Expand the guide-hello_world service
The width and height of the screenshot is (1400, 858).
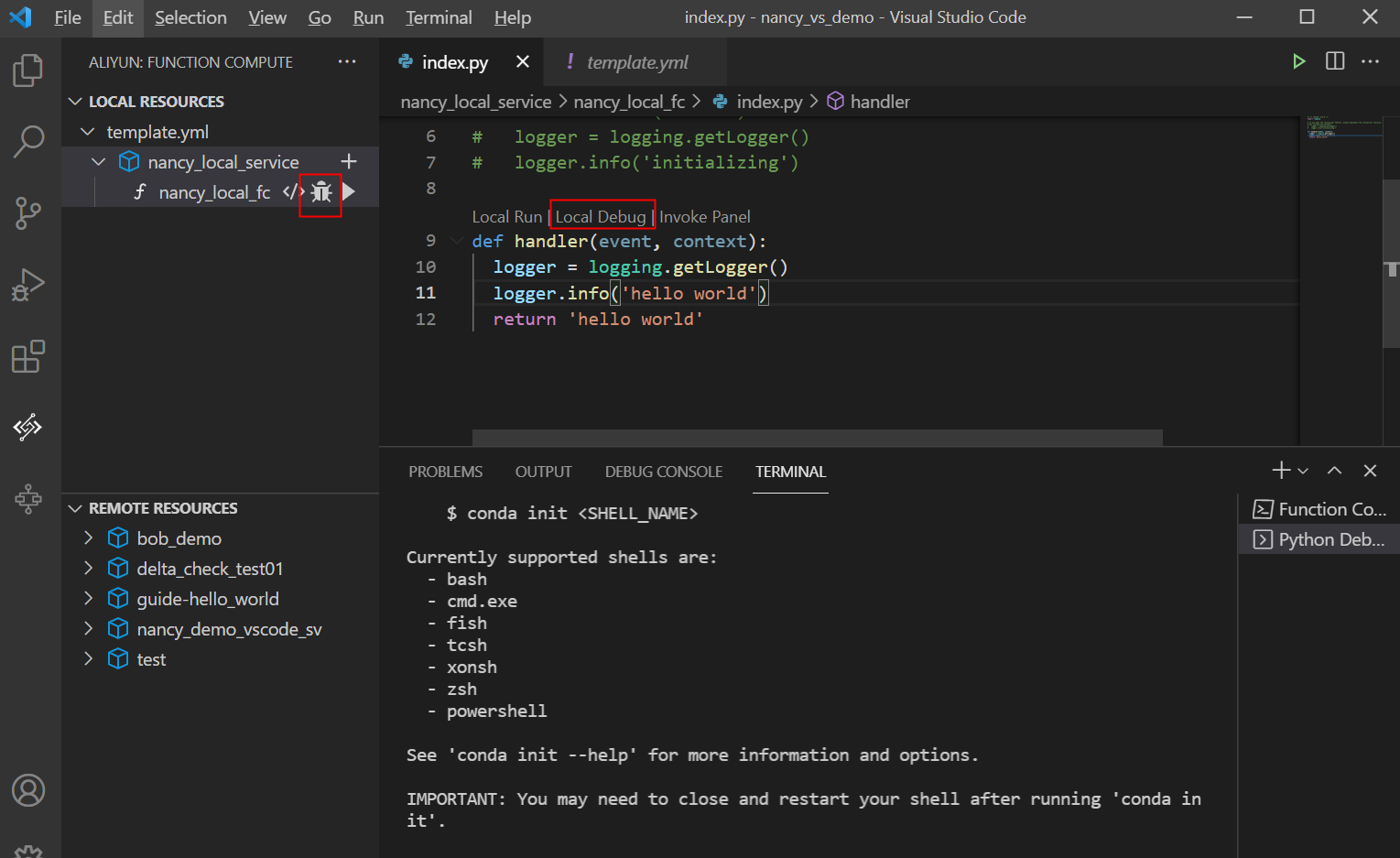[88, 598]
